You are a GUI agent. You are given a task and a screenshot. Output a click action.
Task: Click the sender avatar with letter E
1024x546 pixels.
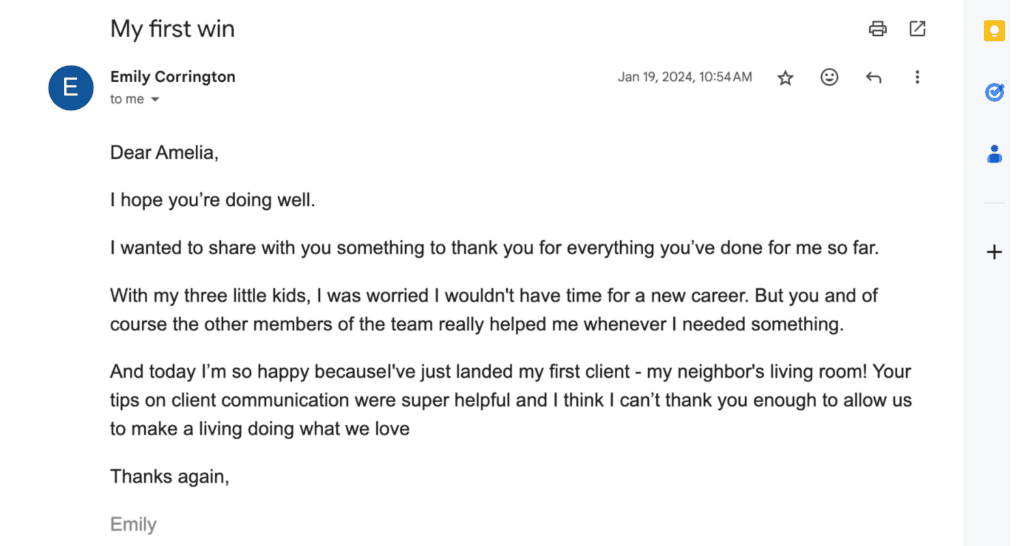coord(71,87)
